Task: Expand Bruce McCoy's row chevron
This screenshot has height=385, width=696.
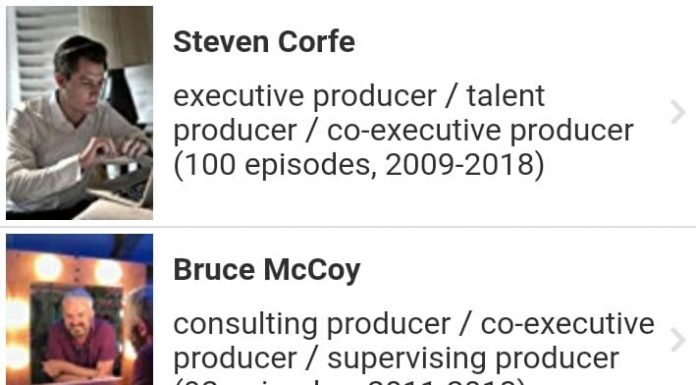Action: [x=678, y=341]
